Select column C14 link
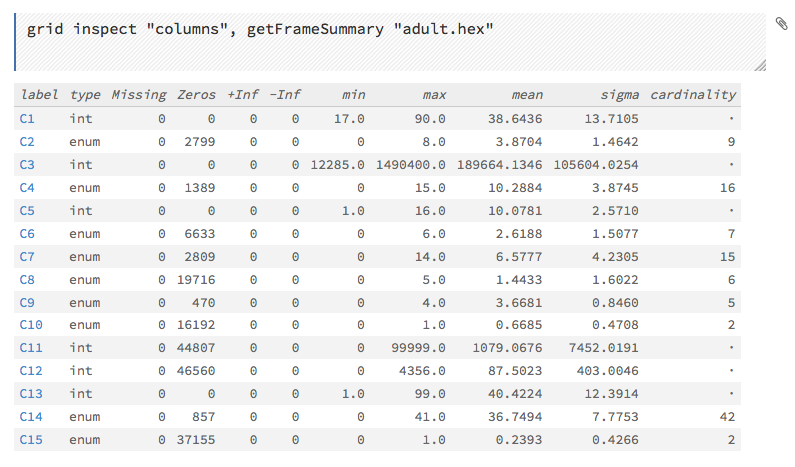 [x=31, y=417]
